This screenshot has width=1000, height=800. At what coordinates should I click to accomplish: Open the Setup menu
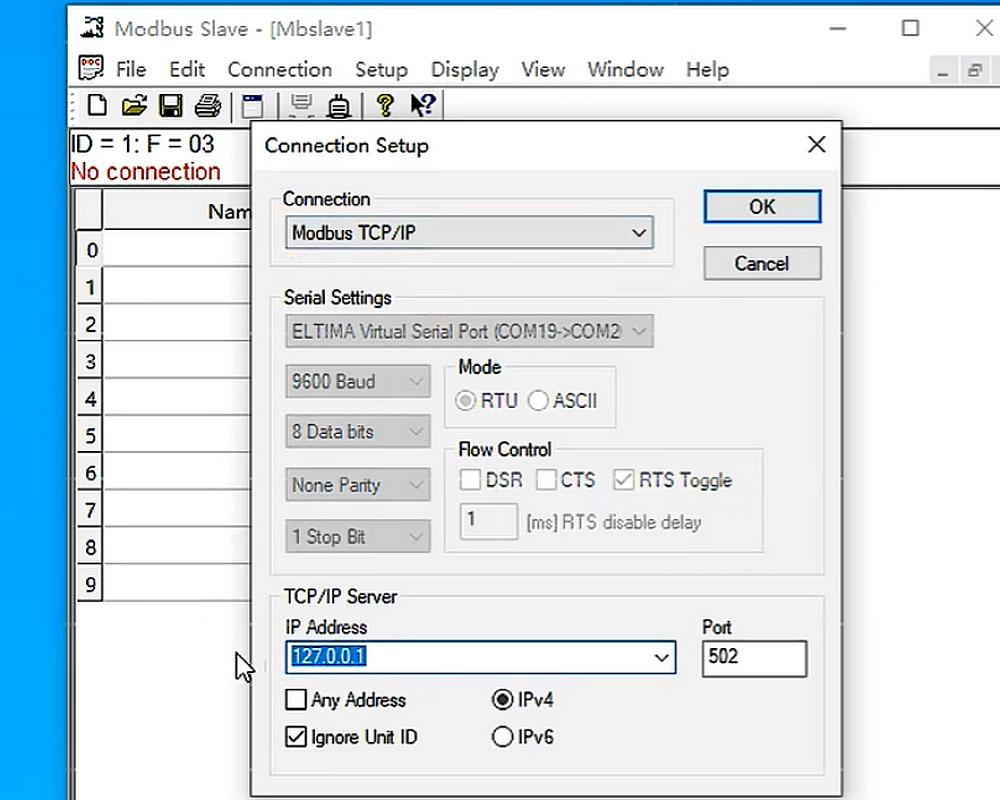(381, 69)
